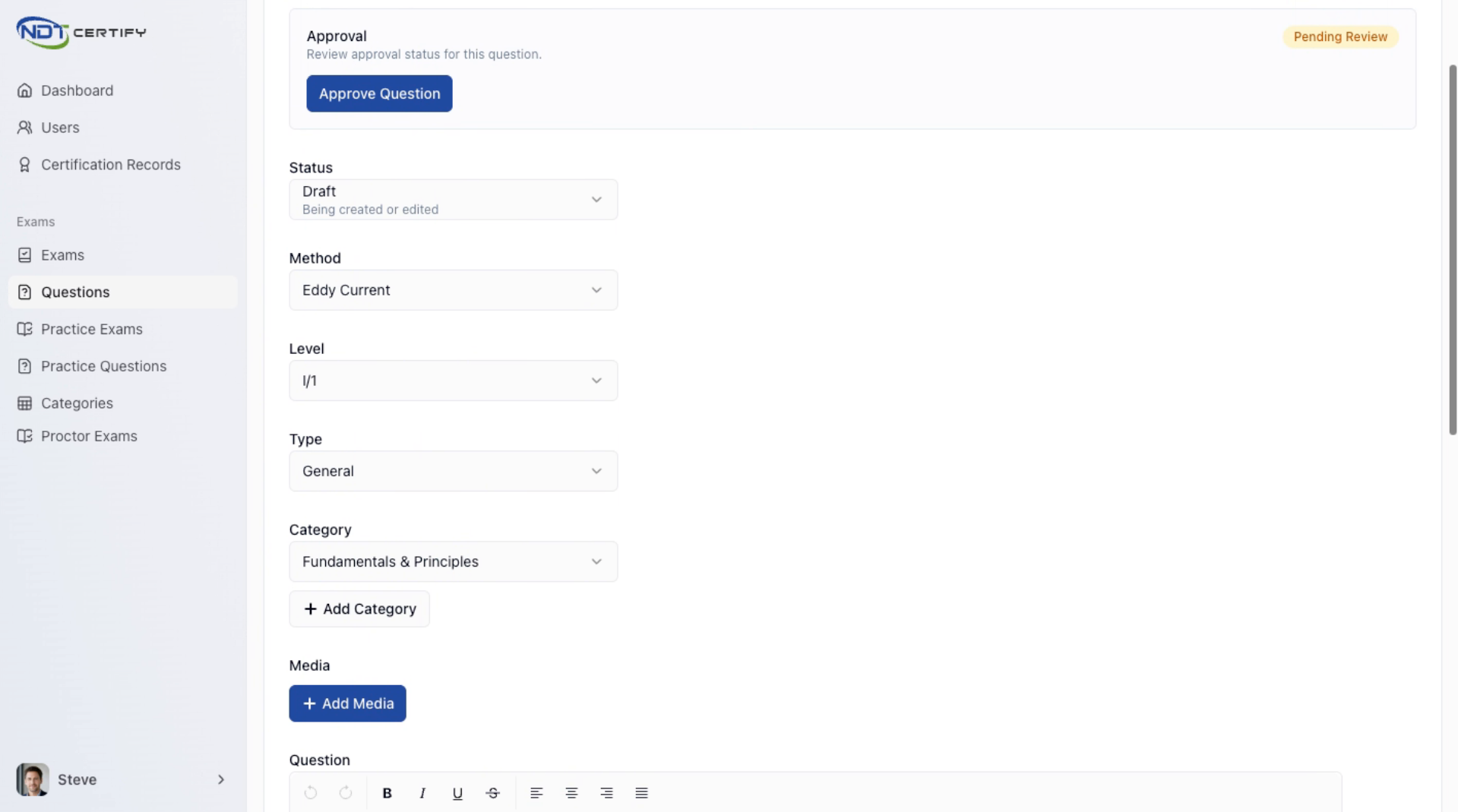Open Practice Exams page
Screen dimensions: 1458x812
(122, 329)
